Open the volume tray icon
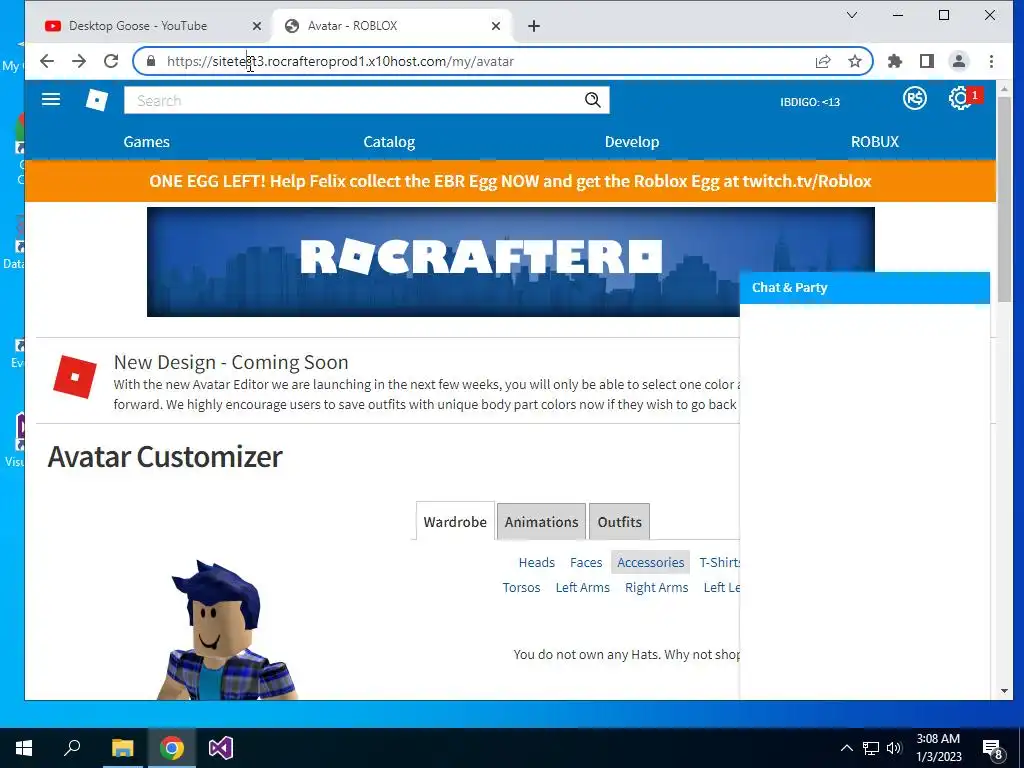 point(894,748)
